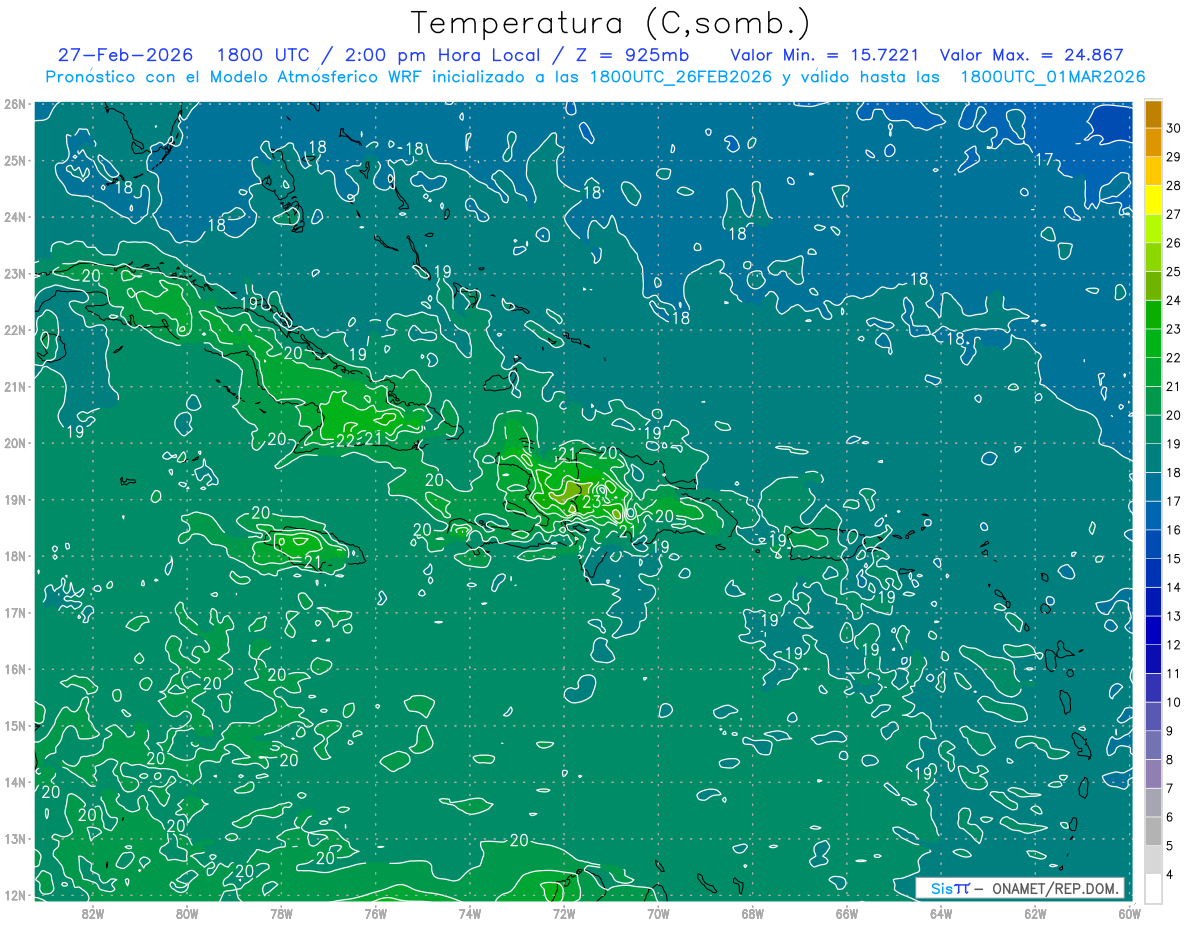The image size is (1200, 927).
Task: Click the 'SisTT' logo text
Action: tap(950, 888)
